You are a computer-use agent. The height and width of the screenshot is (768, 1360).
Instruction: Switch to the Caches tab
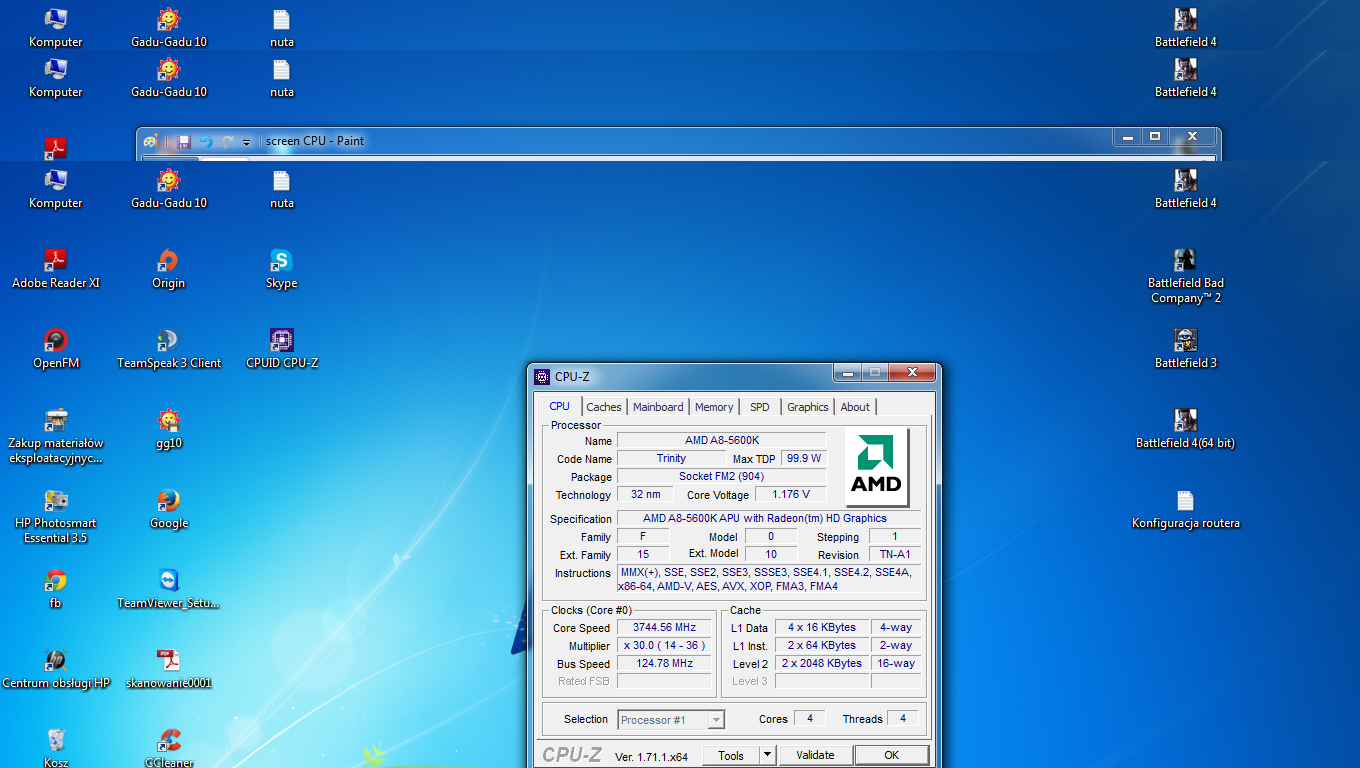(603, 407)
